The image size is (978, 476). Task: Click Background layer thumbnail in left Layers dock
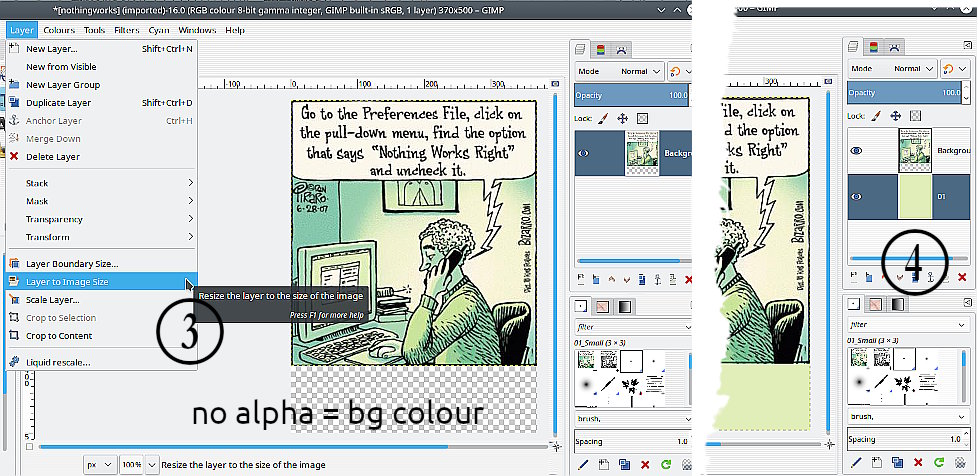click(641, 153)
